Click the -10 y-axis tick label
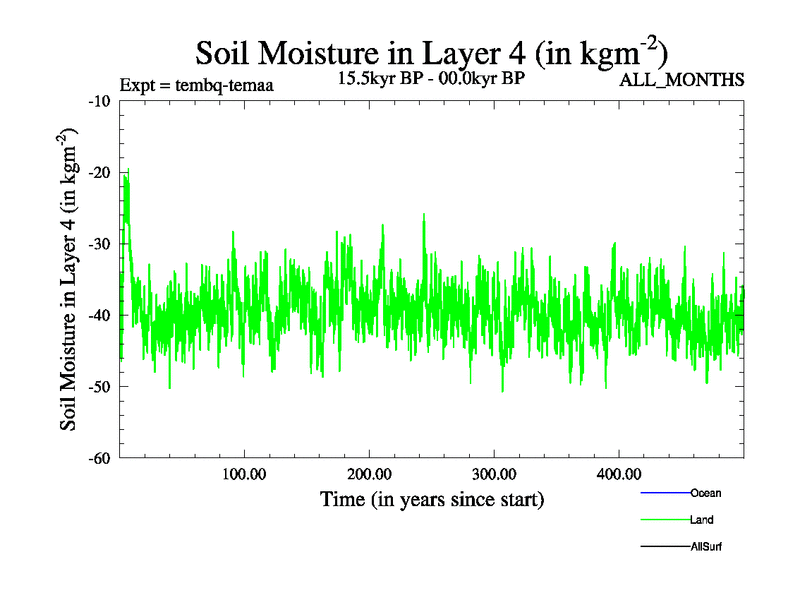The height and width of the screenshot is (600, 800). point(99,101)
